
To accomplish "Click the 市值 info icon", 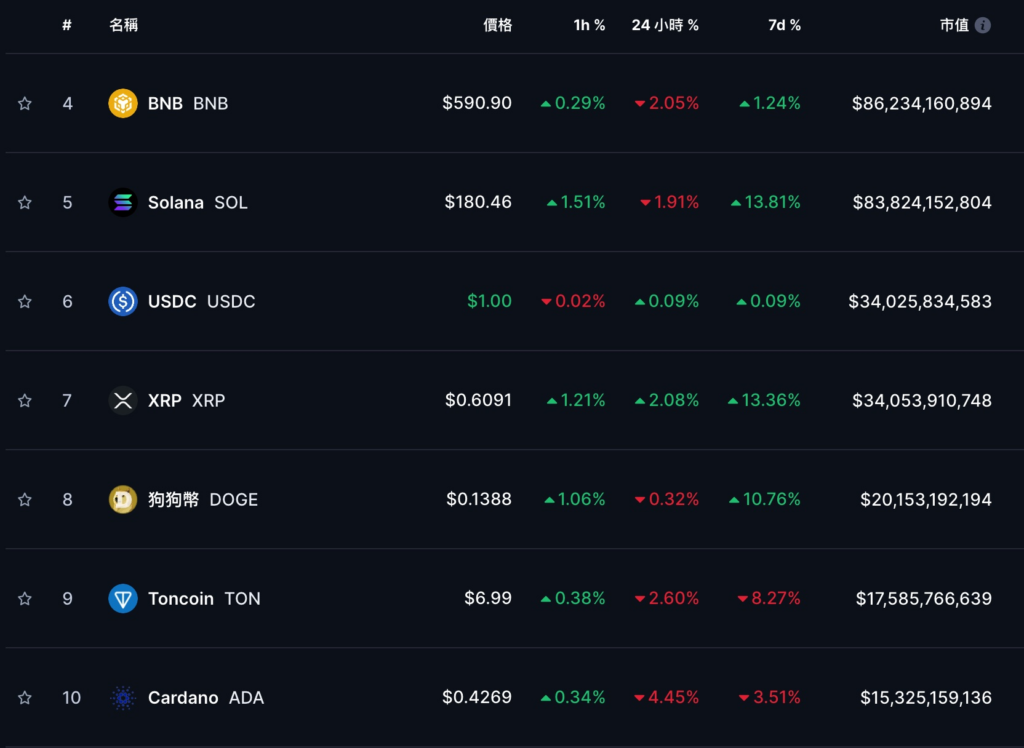I will (x=982, y=25).
